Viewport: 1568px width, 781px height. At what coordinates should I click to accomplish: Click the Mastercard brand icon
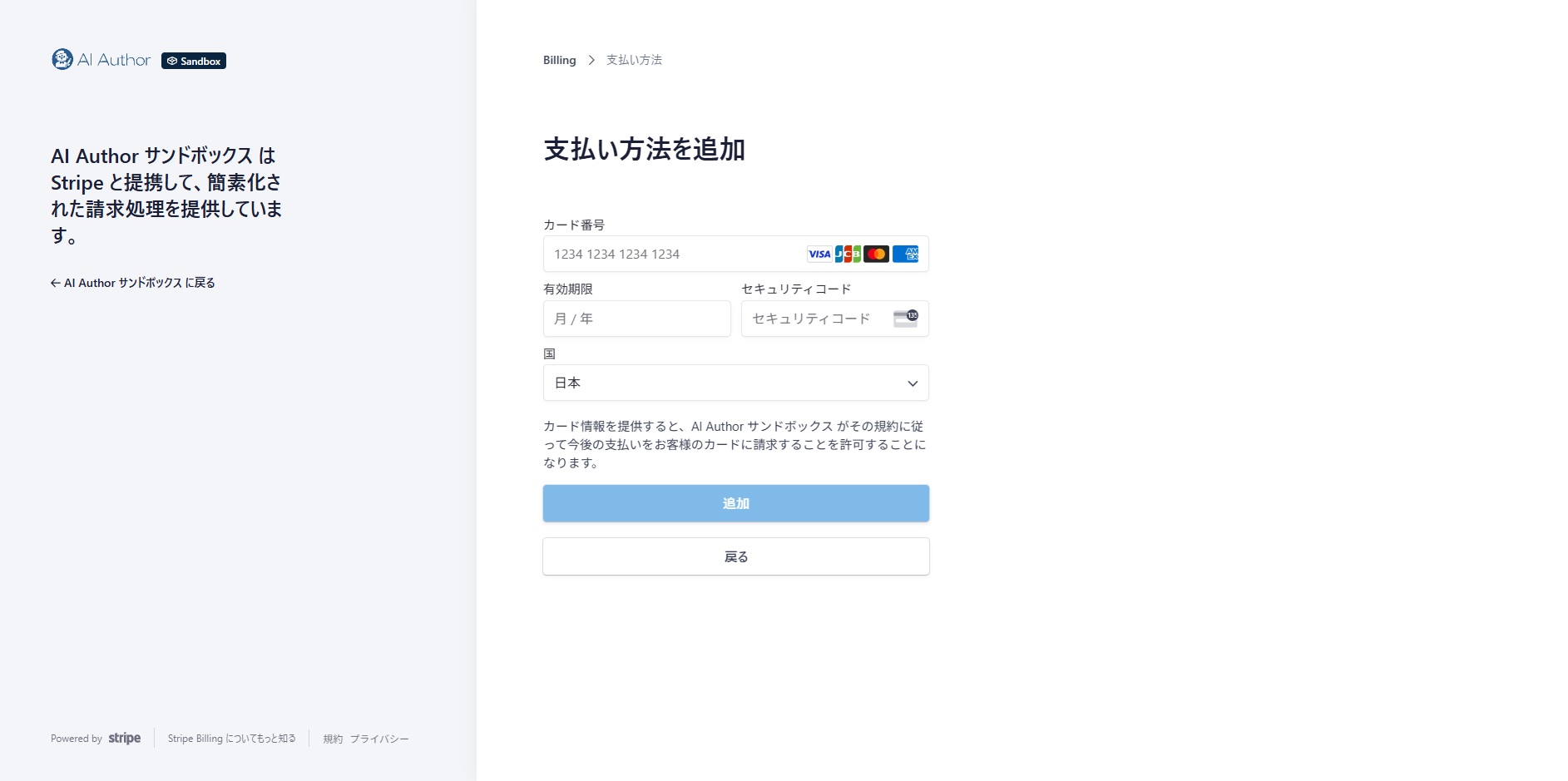(876, 255)
